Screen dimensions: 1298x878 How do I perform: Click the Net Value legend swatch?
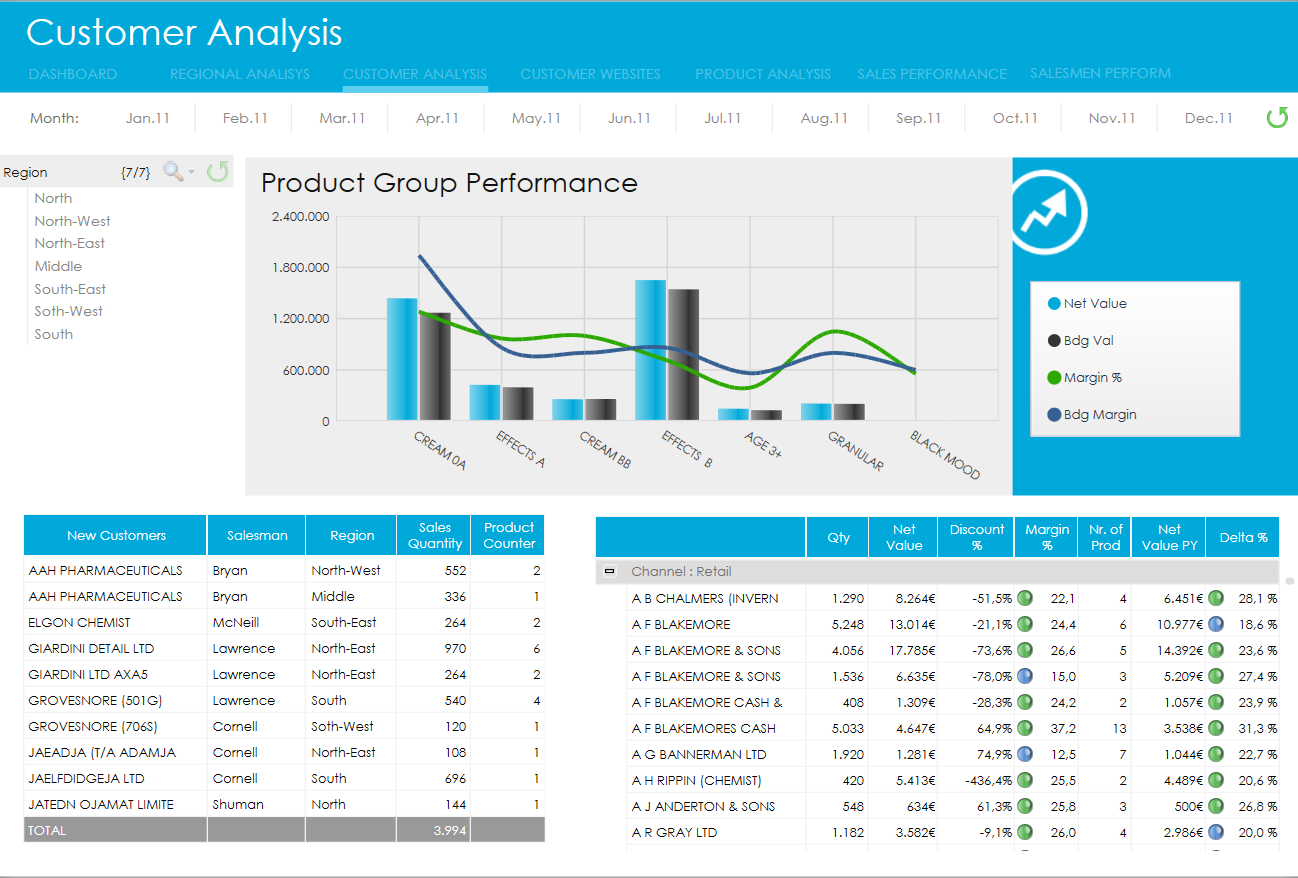coord(1054,303)
